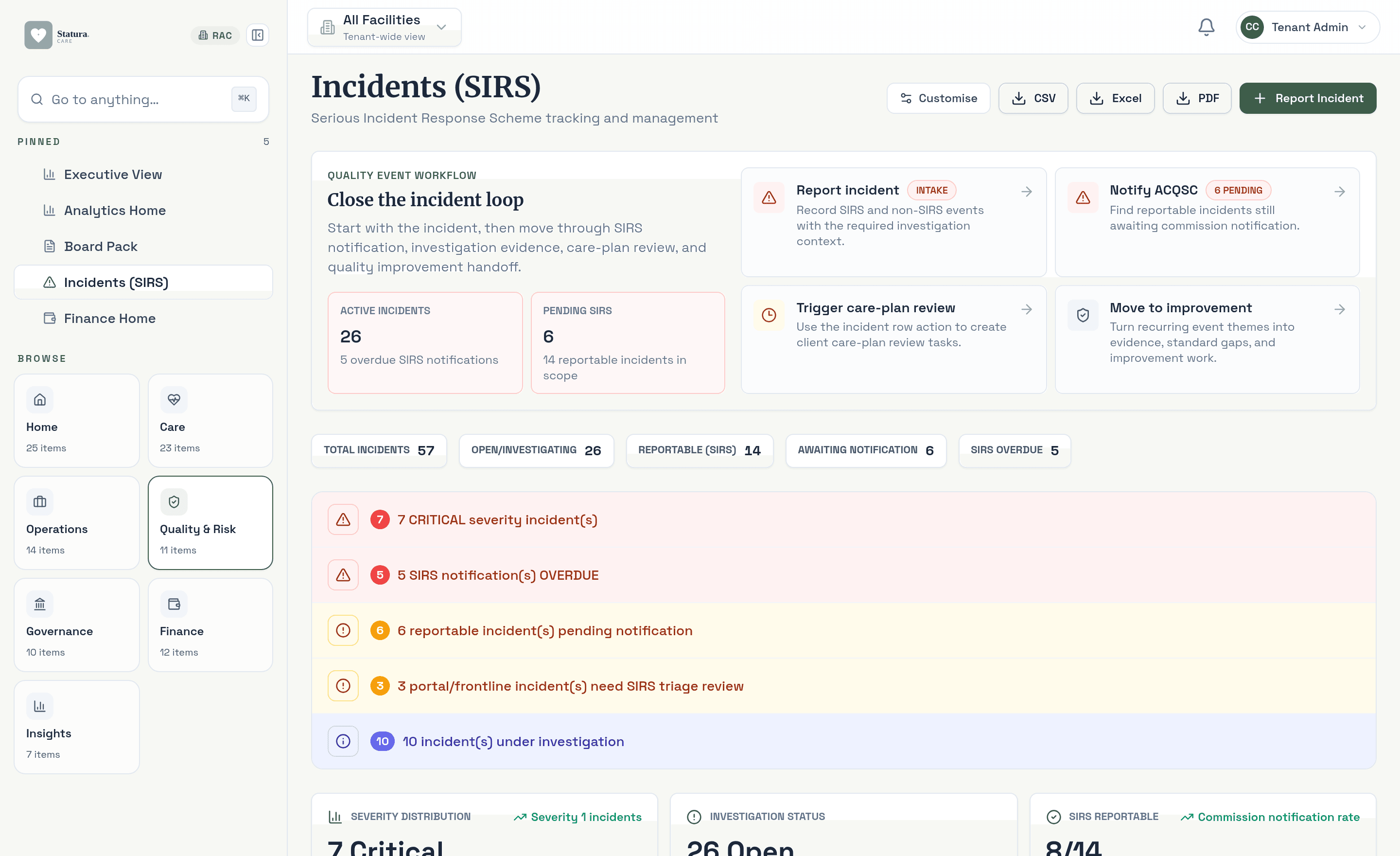Filter by Total Incidents 57
This screenshot has width=1400, height=856.
[x=379, y=451]
